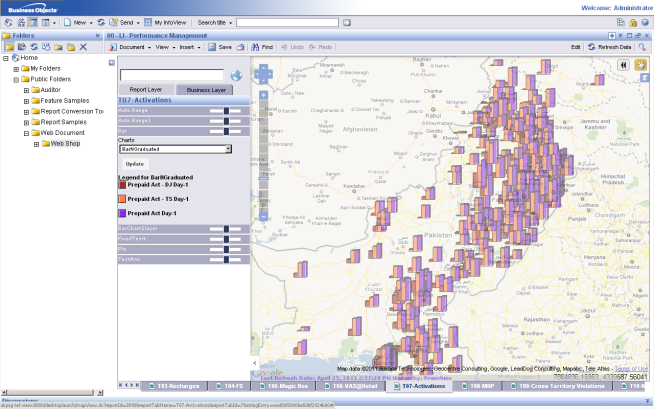
Task: Open My InfoView
Action: tap(165, 23)
